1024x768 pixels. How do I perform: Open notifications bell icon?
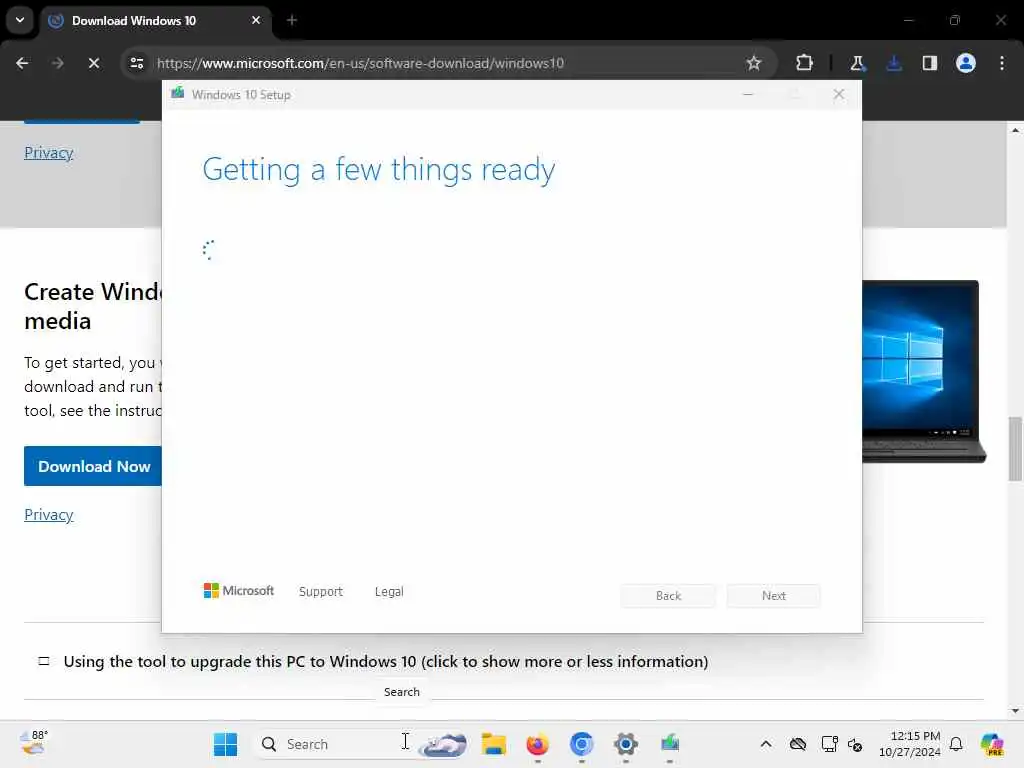(956, 744)
